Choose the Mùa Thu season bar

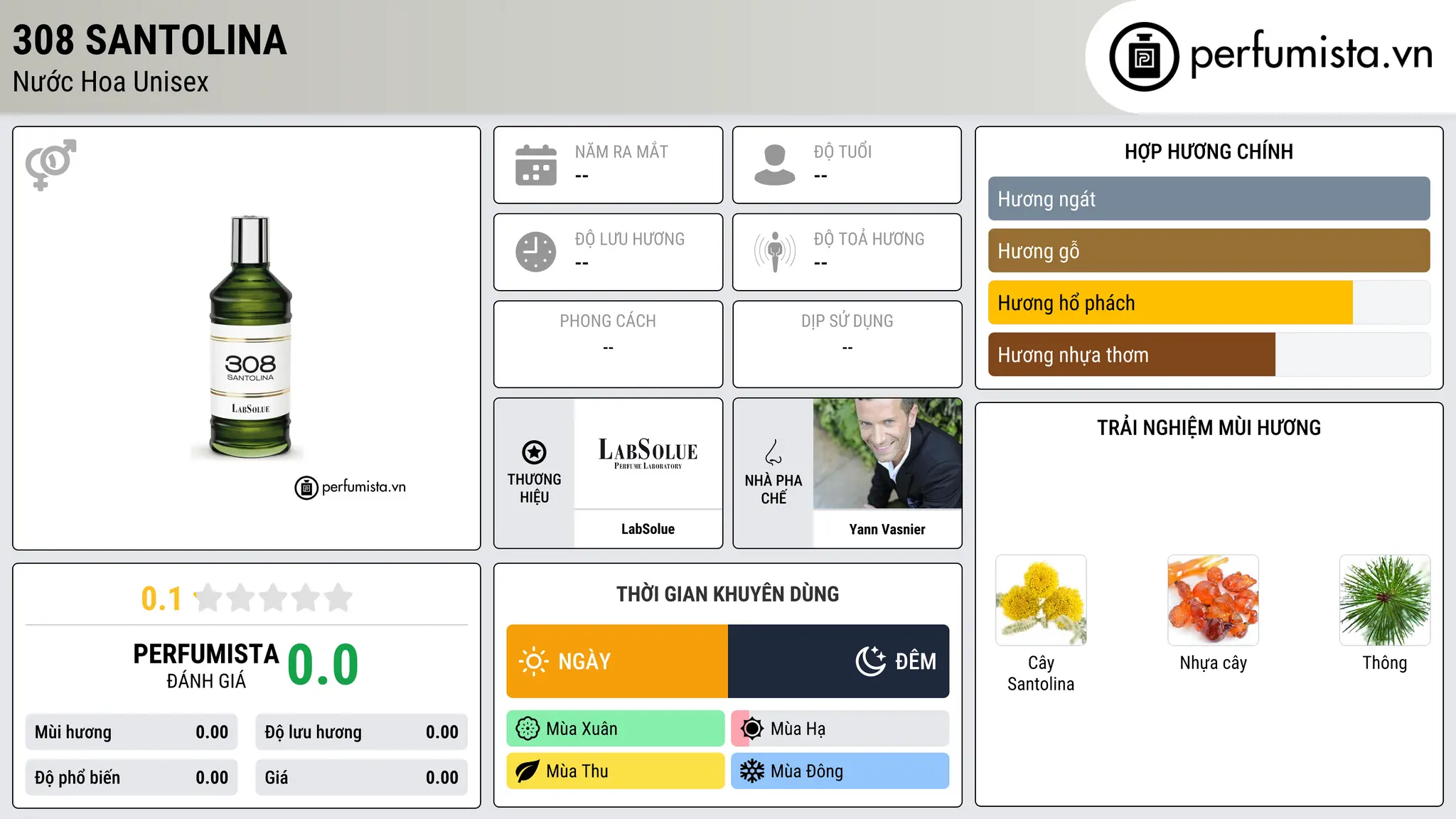tap(616, 771)
